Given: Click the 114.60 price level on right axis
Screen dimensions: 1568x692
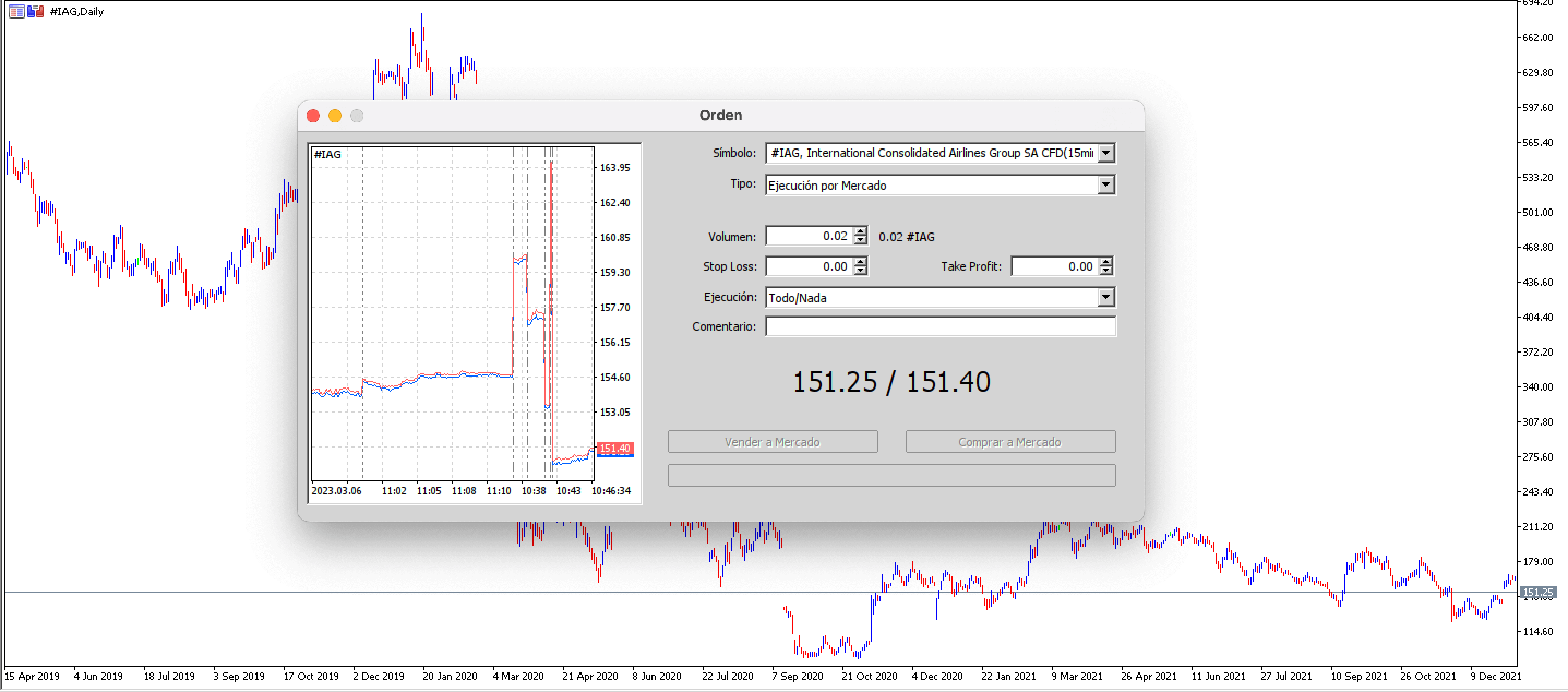Looking at the screenshot, I should tap(1537, 632).
